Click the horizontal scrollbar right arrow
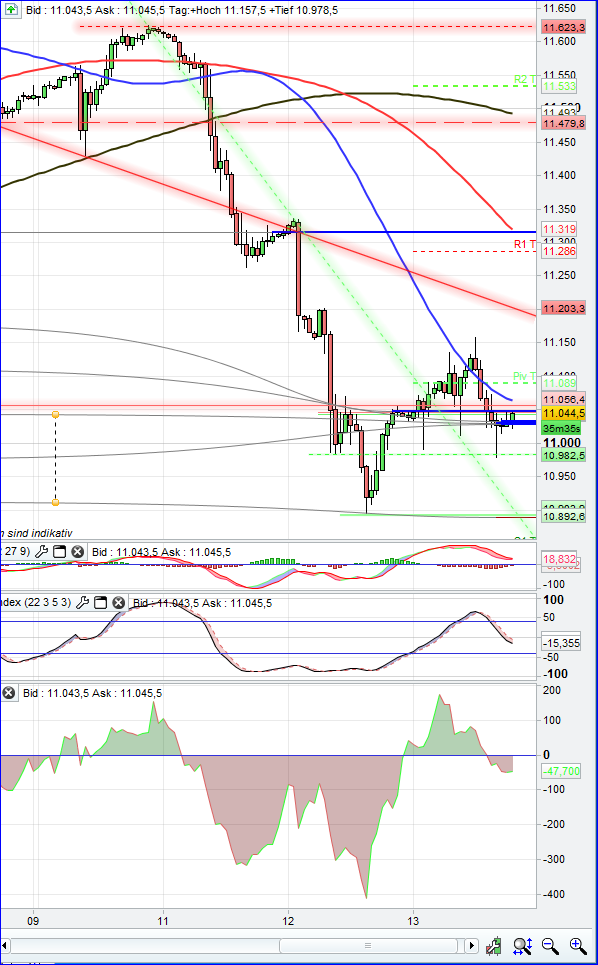Screen dimensions: 598x965 pos(471,945)
